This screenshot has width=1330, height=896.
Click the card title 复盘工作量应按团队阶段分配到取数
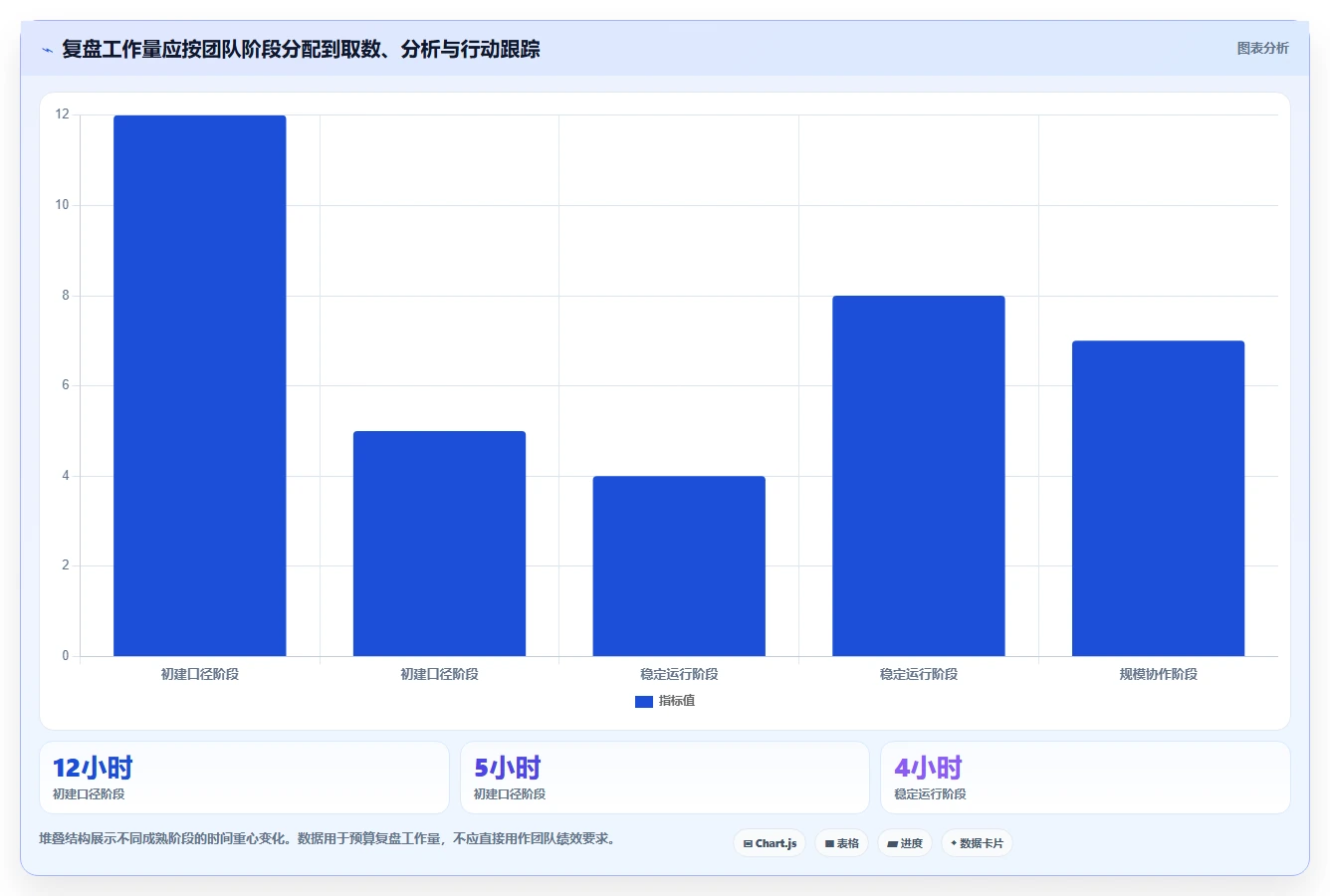301,49
